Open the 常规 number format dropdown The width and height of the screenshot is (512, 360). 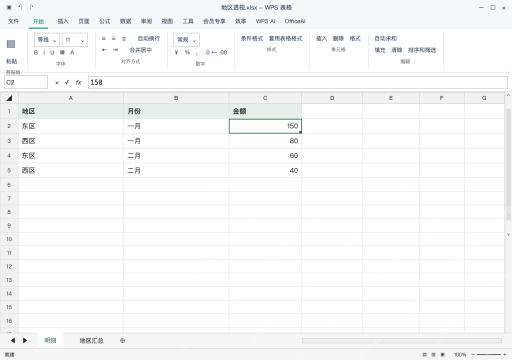click(186, 40)
